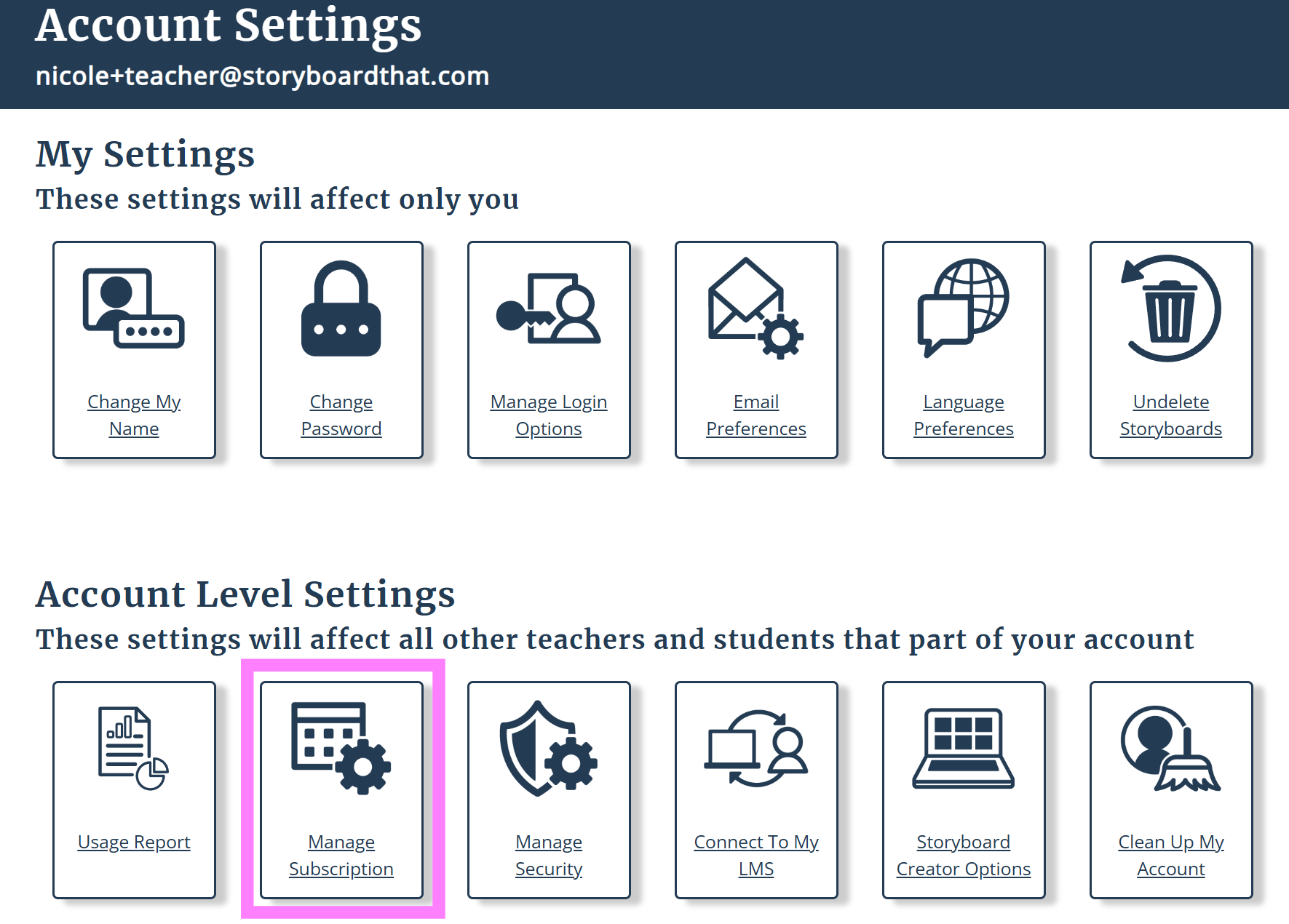Follow the Connect To My LMS link

(756, 856)
